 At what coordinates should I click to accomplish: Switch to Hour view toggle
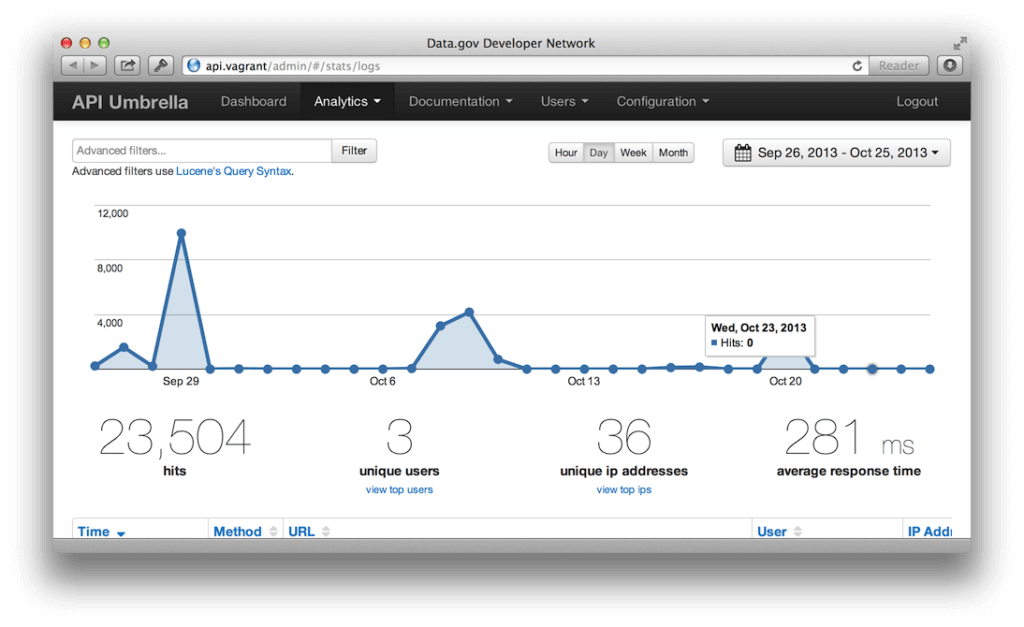pyautogui.click(x=565, y=152)
